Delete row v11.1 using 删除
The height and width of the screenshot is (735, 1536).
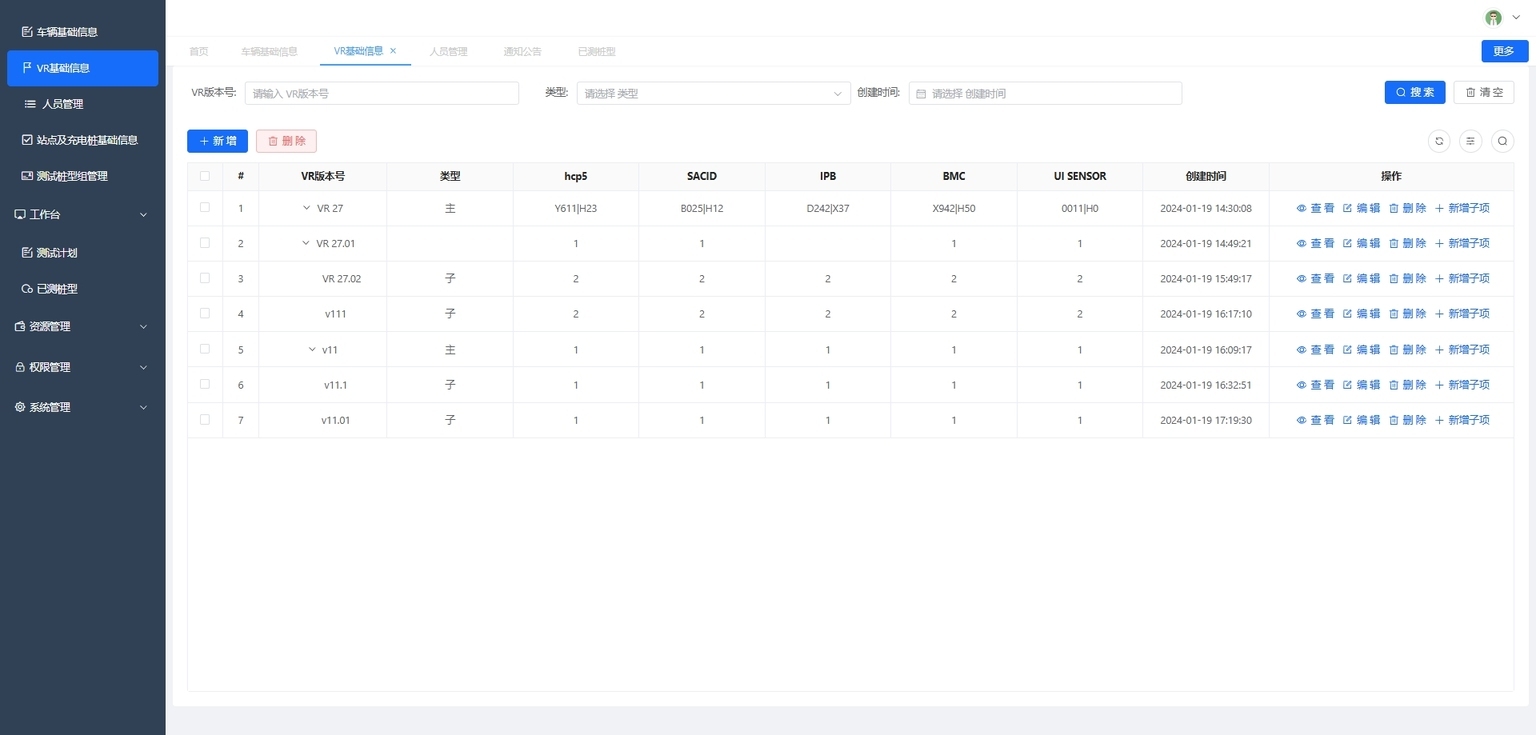[1407, 384]
